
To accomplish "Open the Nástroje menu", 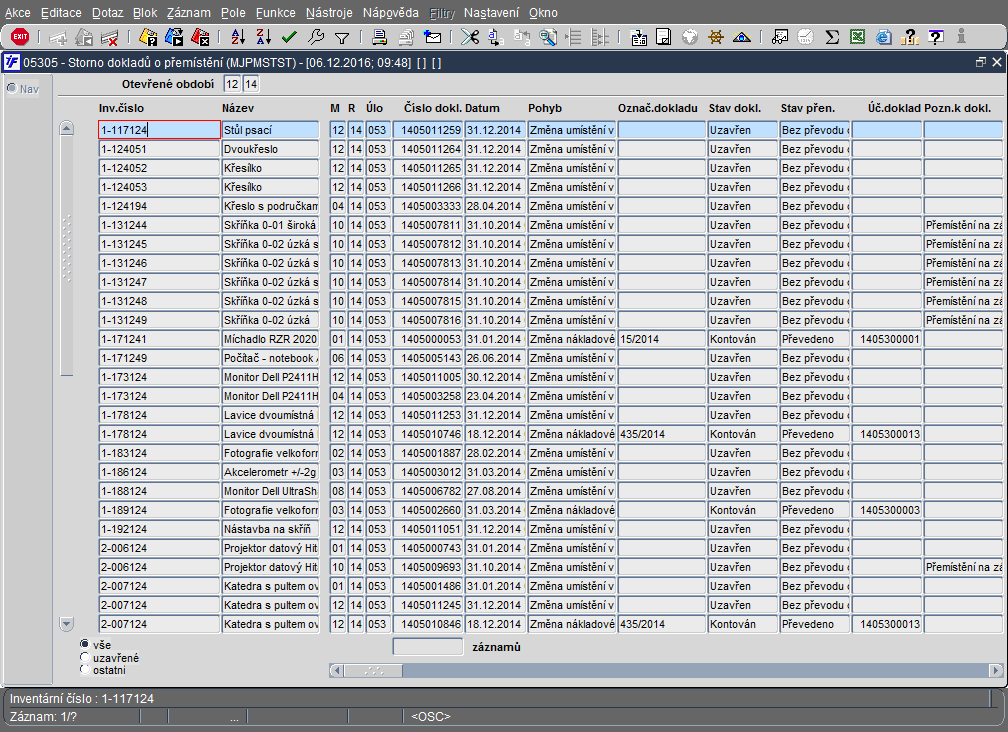I will click(328, 13).
